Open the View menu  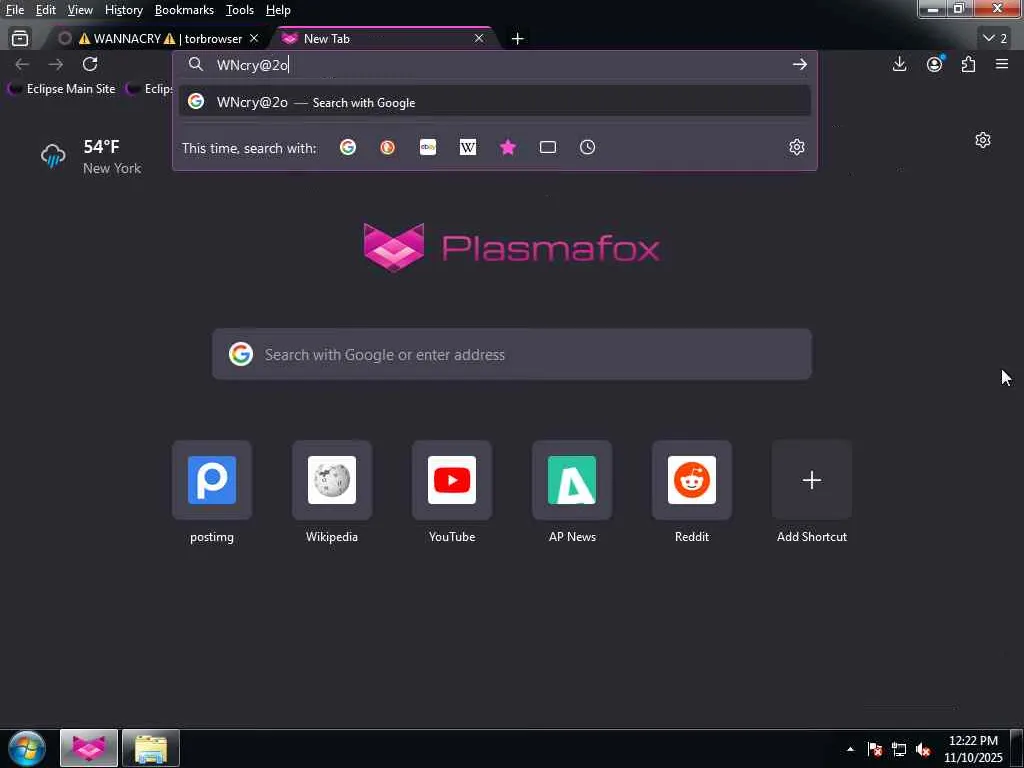click(x=80, y=10)
